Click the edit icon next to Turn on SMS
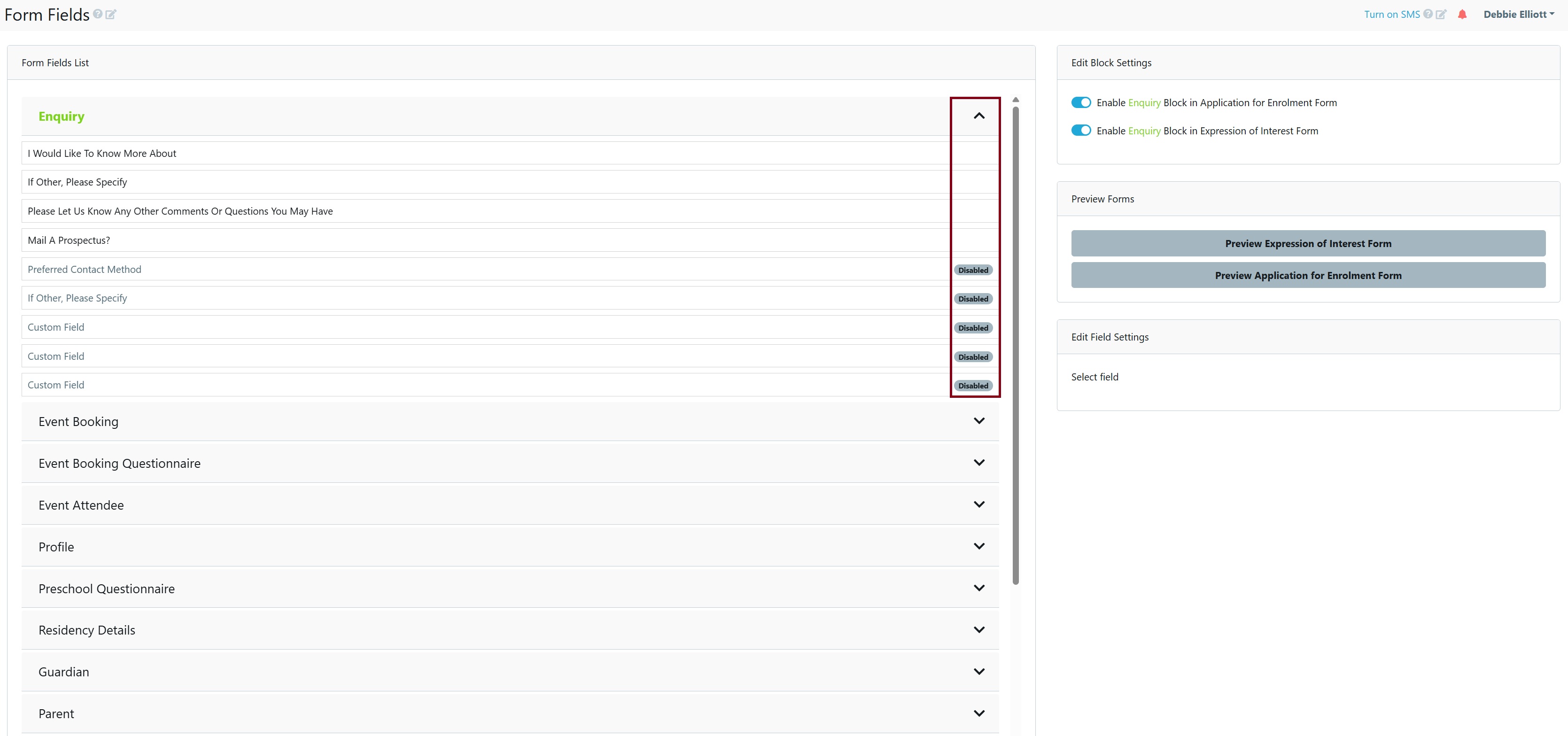 point(1441,14)
